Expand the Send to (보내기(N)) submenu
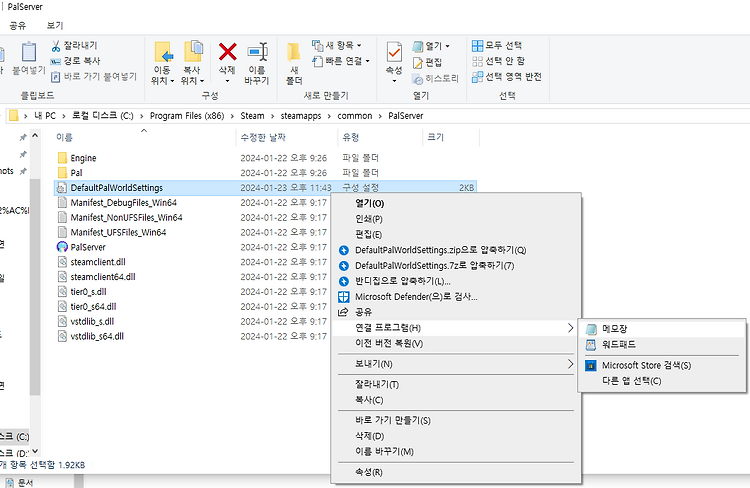This screenshot has height=488, width=750. tap(456, 364)
